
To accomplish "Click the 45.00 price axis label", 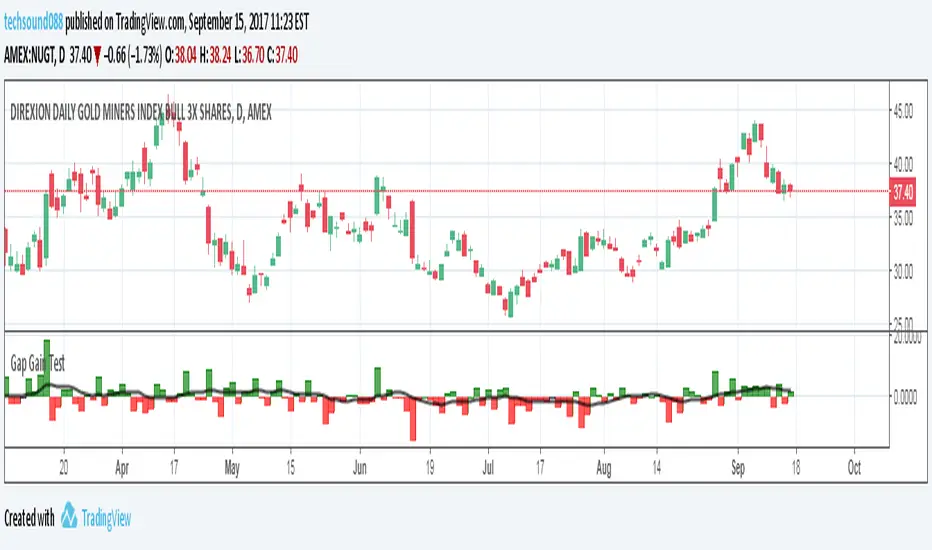I will click(903, 111).
